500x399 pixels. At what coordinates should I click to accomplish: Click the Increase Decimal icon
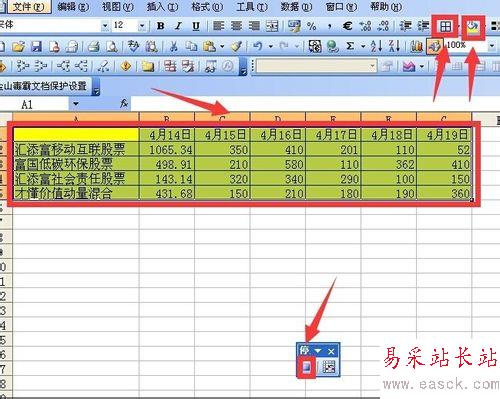pos(365,26)
